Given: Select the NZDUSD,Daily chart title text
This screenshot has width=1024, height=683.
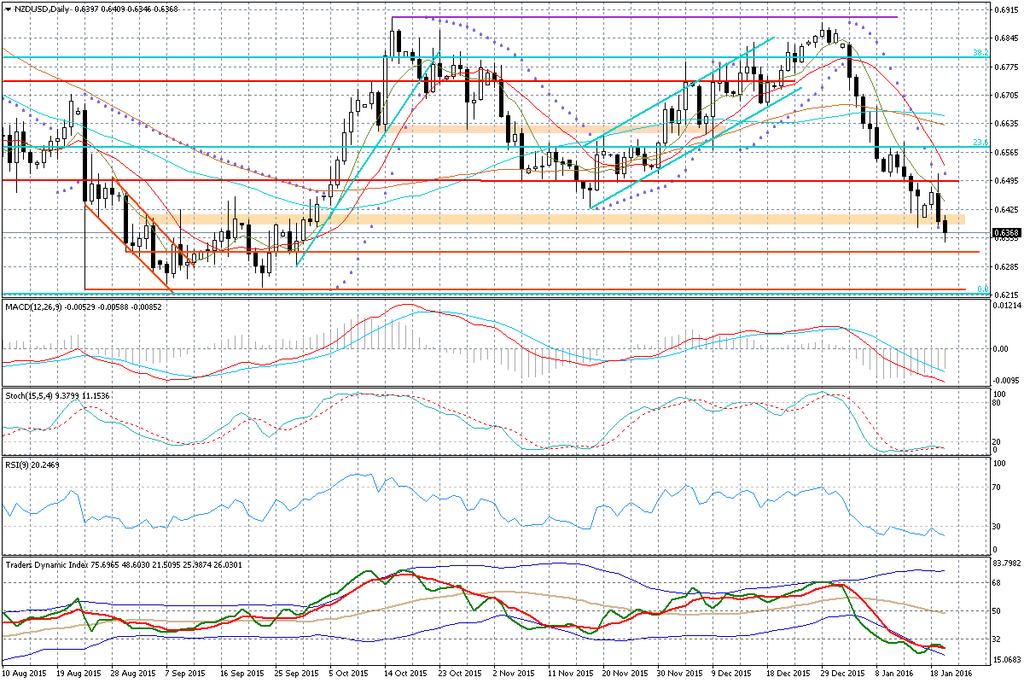Looking at the screenshot, I should [x=40, y=9].
